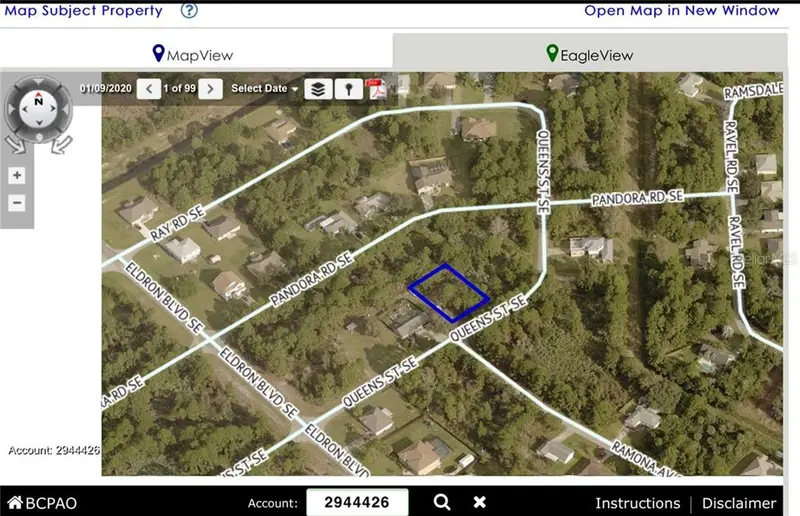Switch to the MapView tab

point(193,54)
